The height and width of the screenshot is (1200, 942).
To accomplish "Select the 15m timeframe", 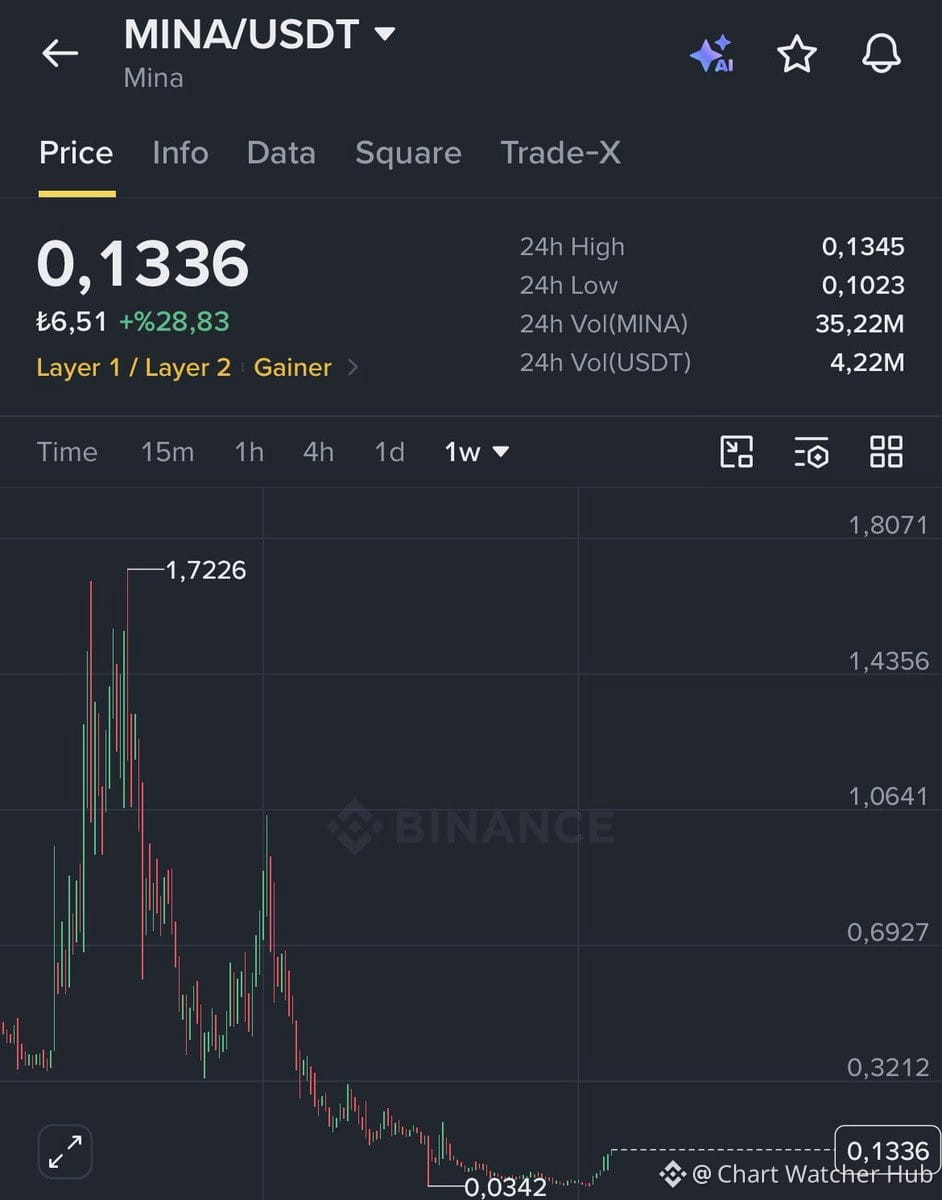I will pos(167,452).
